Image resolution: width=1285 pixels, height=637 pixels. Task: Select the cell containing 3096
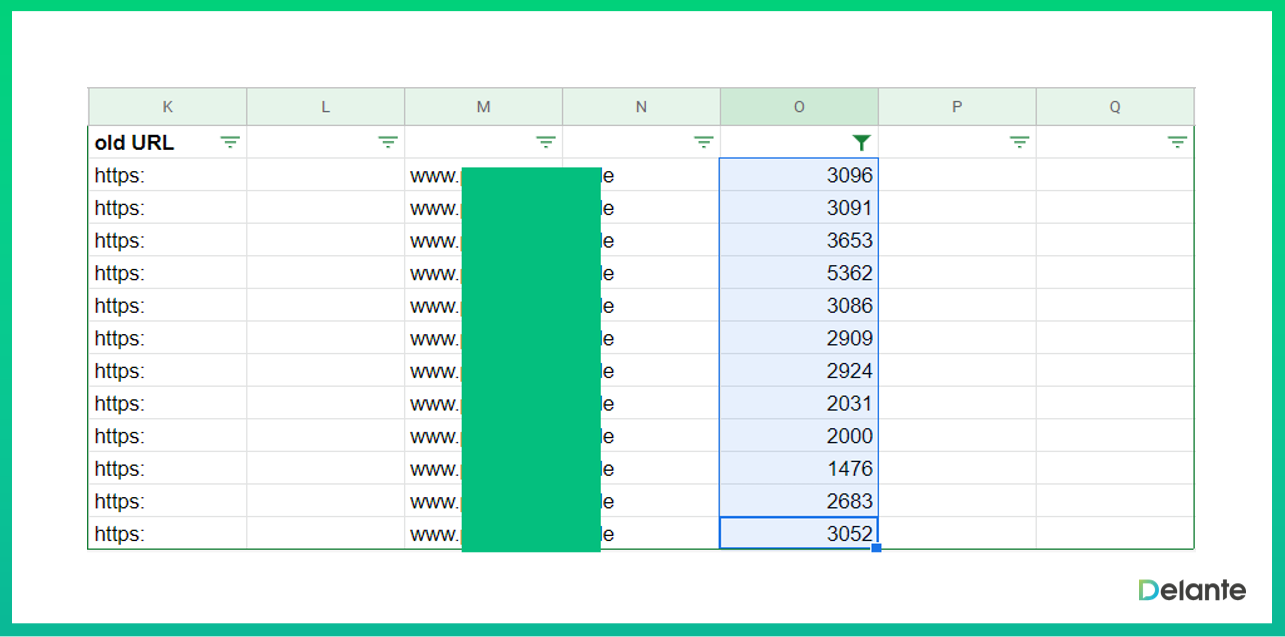[799, 176]
